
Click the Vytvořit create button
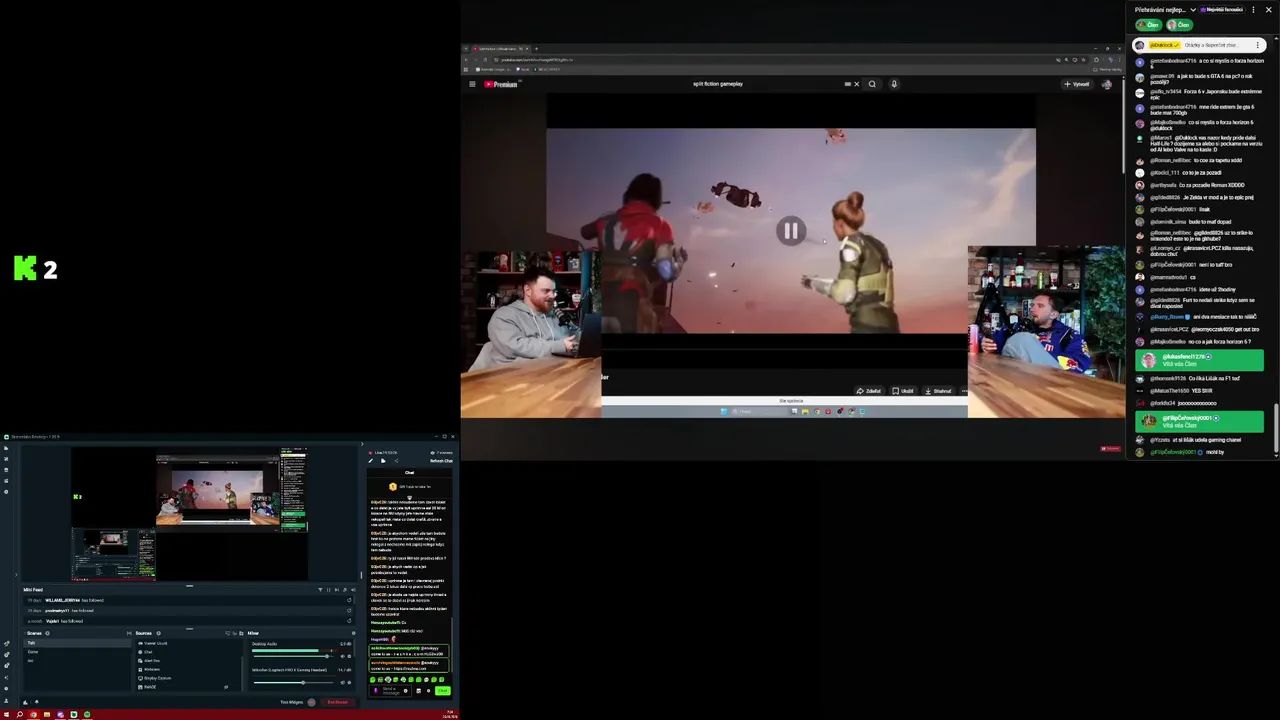click(1077, 84)
